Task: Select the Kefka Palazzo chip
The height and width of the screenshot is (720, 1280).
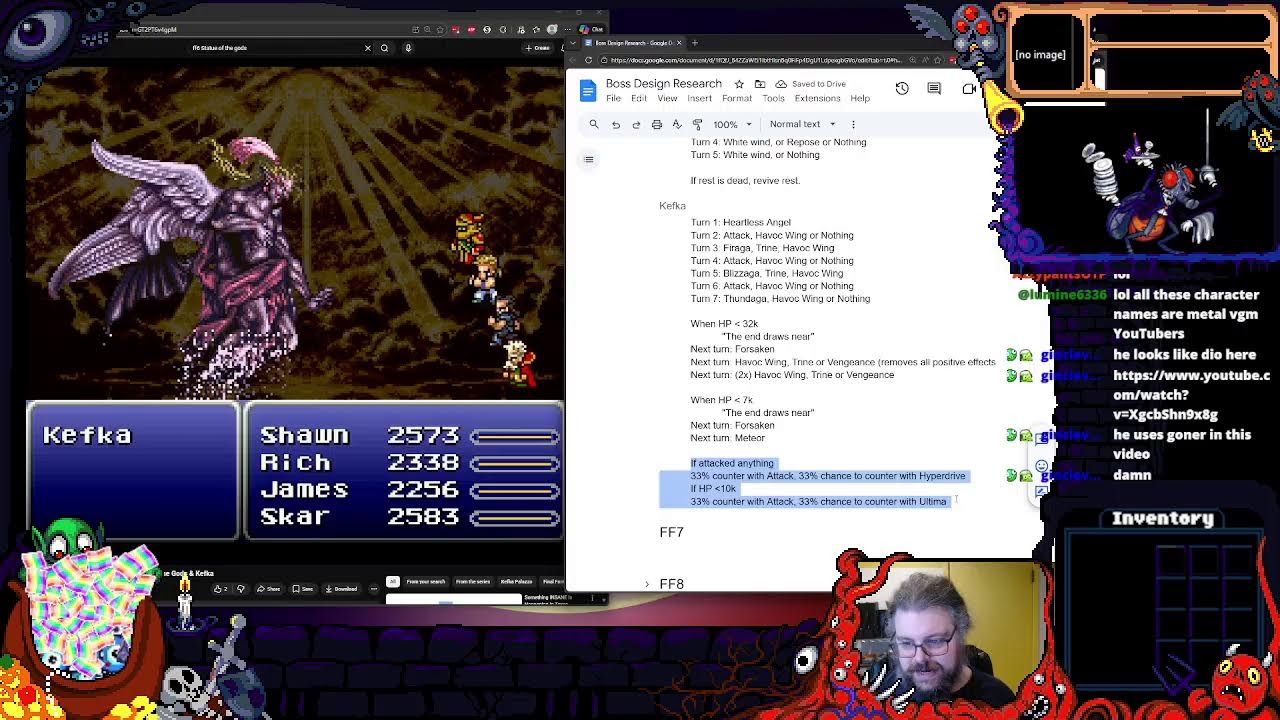Action: click(517, 581)
